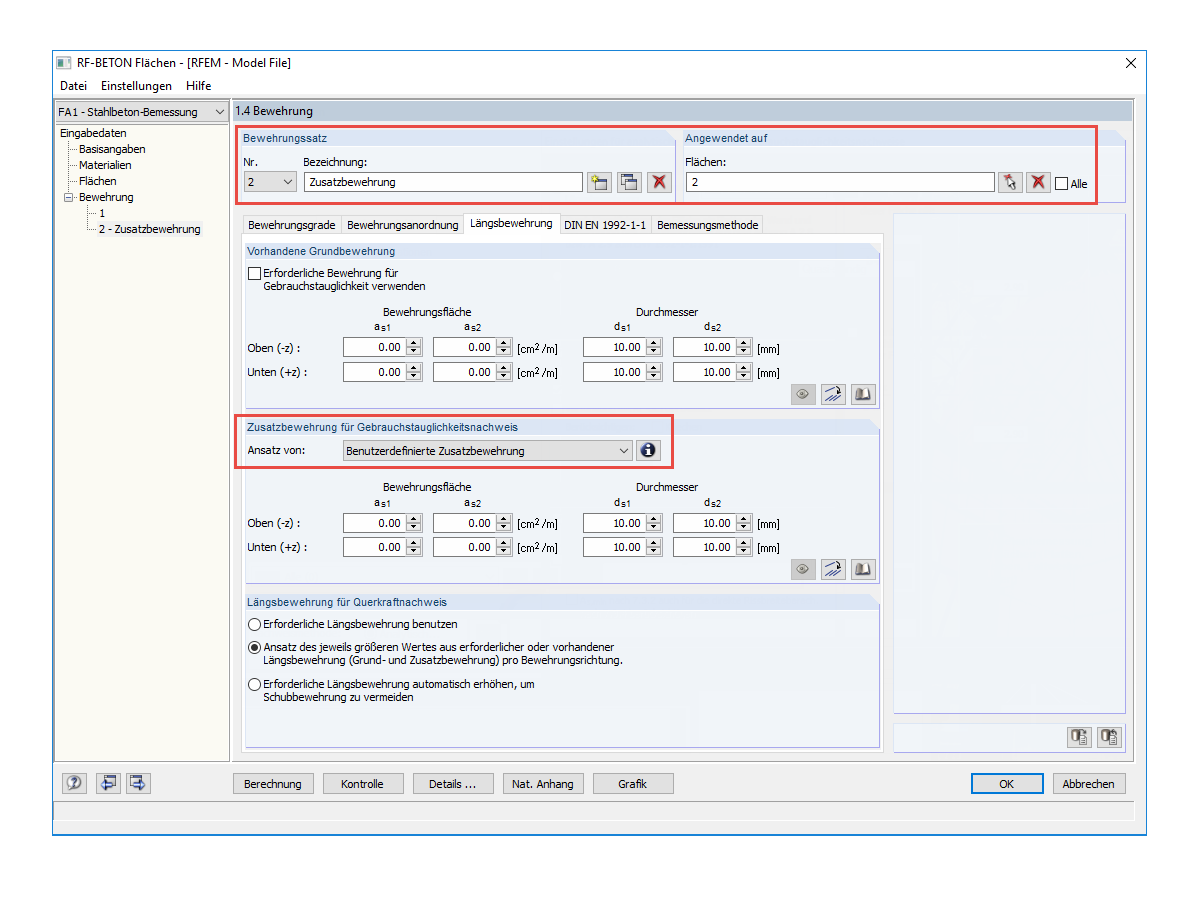Open the Einstellungen menu
The width and height of the screenshot is (1200, 900).
[136, 86]
